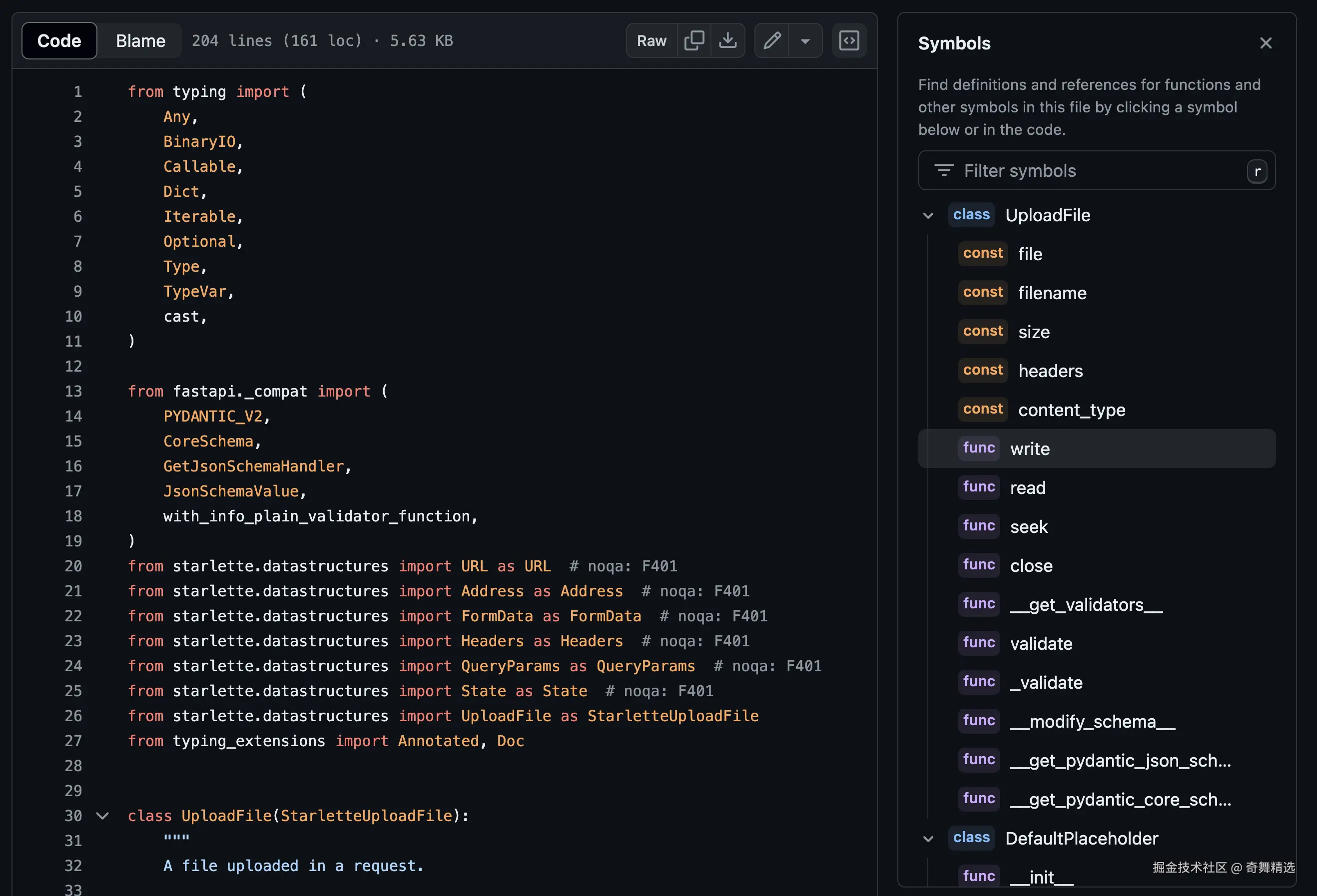1317x896 pixels.
Task: Click the pencil edit file icon
Action: click(772, 41)
